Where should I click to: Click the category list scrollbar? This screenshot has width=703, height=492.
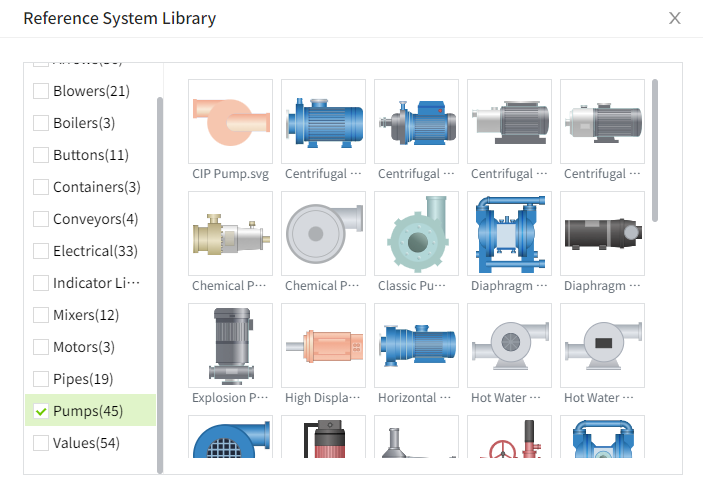tap(160, 280)
